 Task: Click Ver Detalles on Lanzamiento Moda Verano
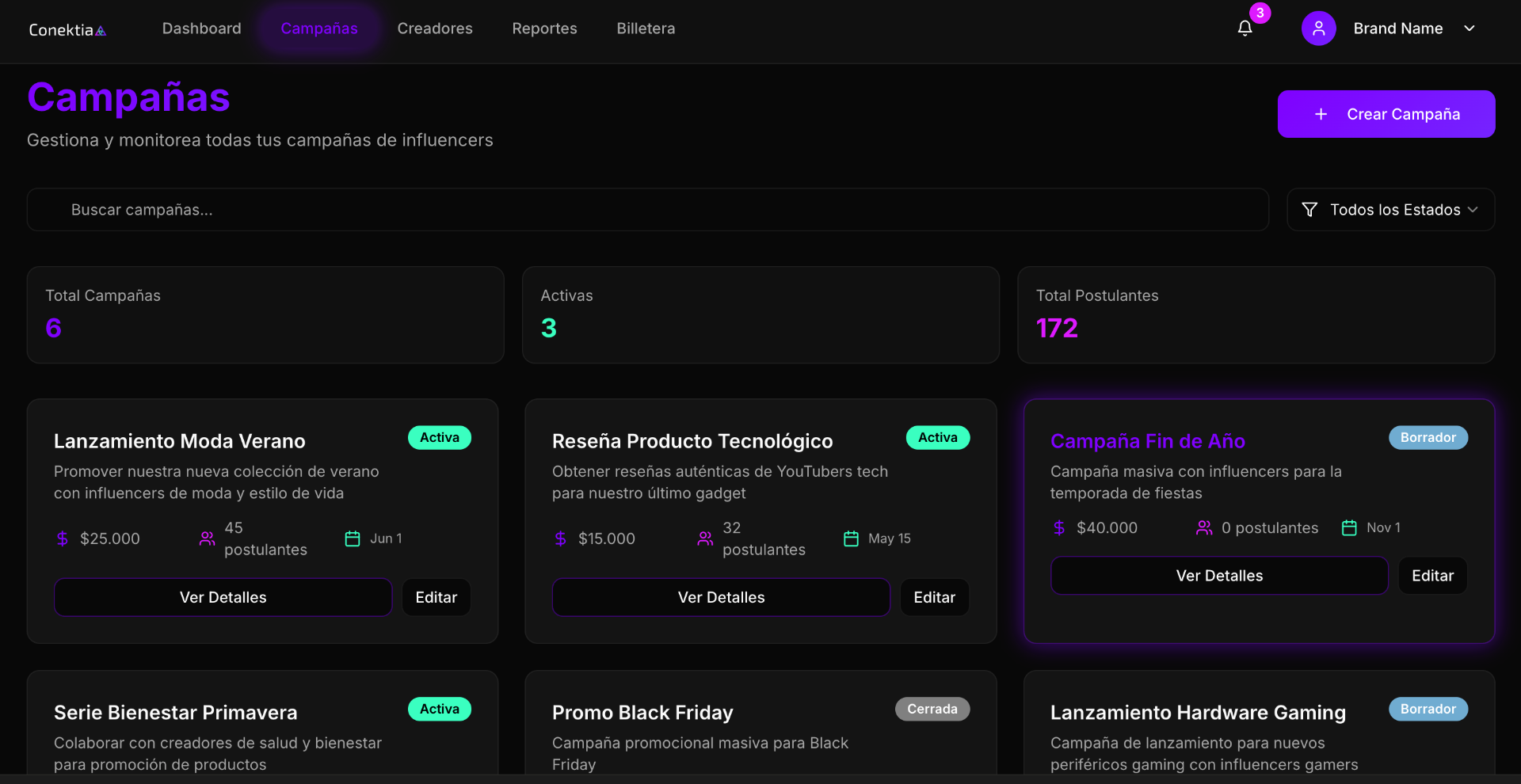[x=223, y=597]
